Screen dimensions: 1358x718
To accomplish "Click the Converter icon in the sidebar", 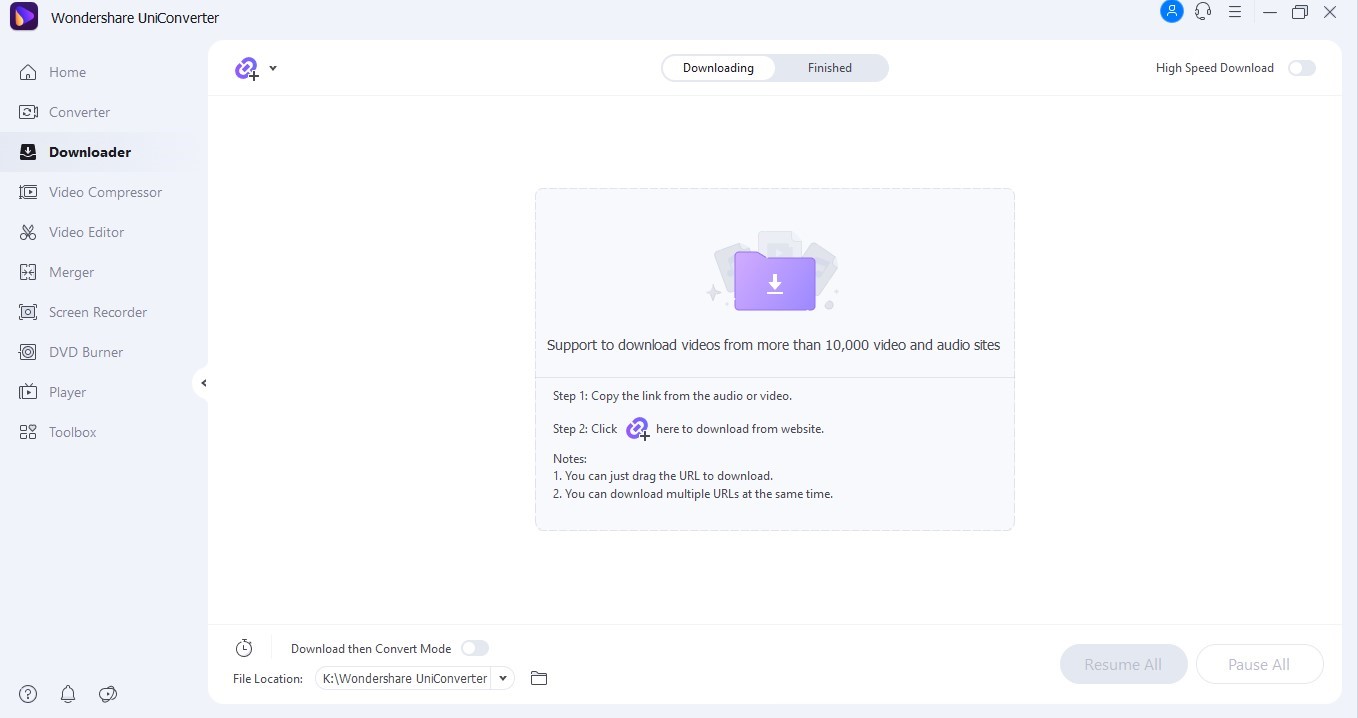I will point(29,112).
